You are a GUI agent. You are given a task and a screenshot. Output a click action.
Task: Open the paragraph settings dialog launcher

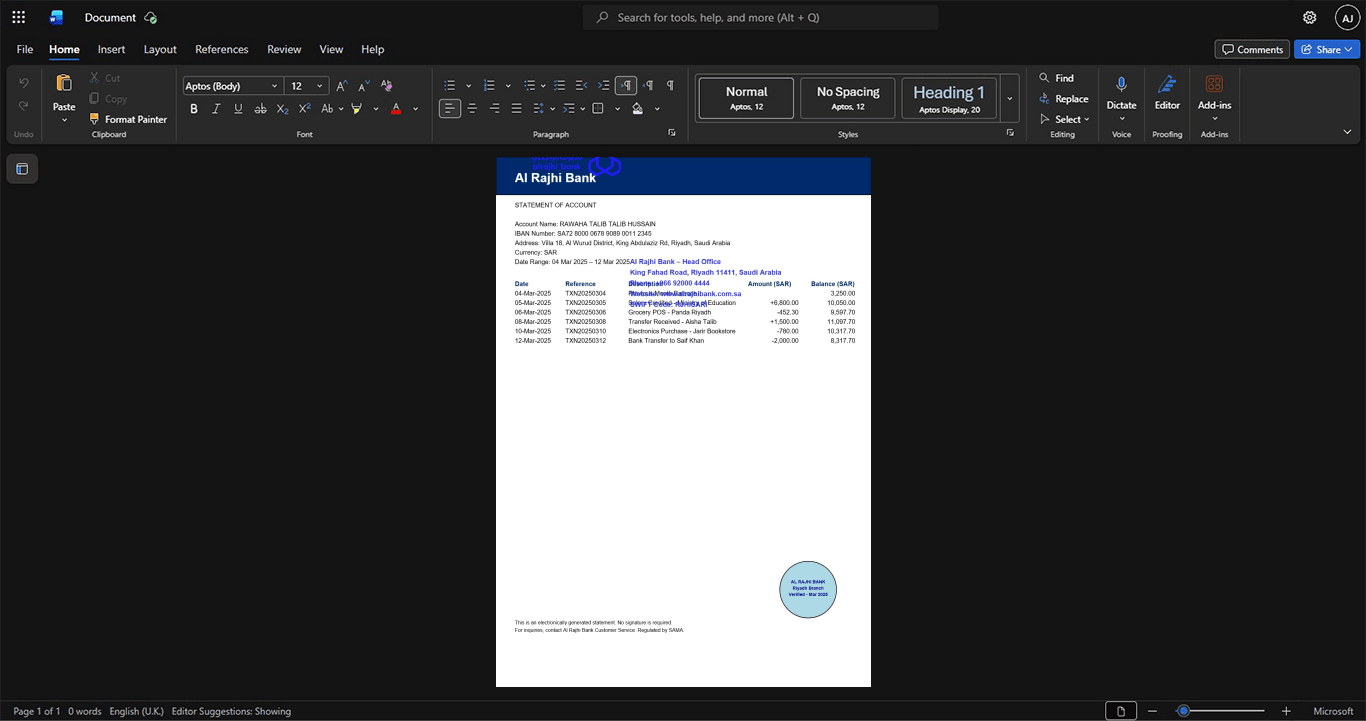click(x=671, y=132)
